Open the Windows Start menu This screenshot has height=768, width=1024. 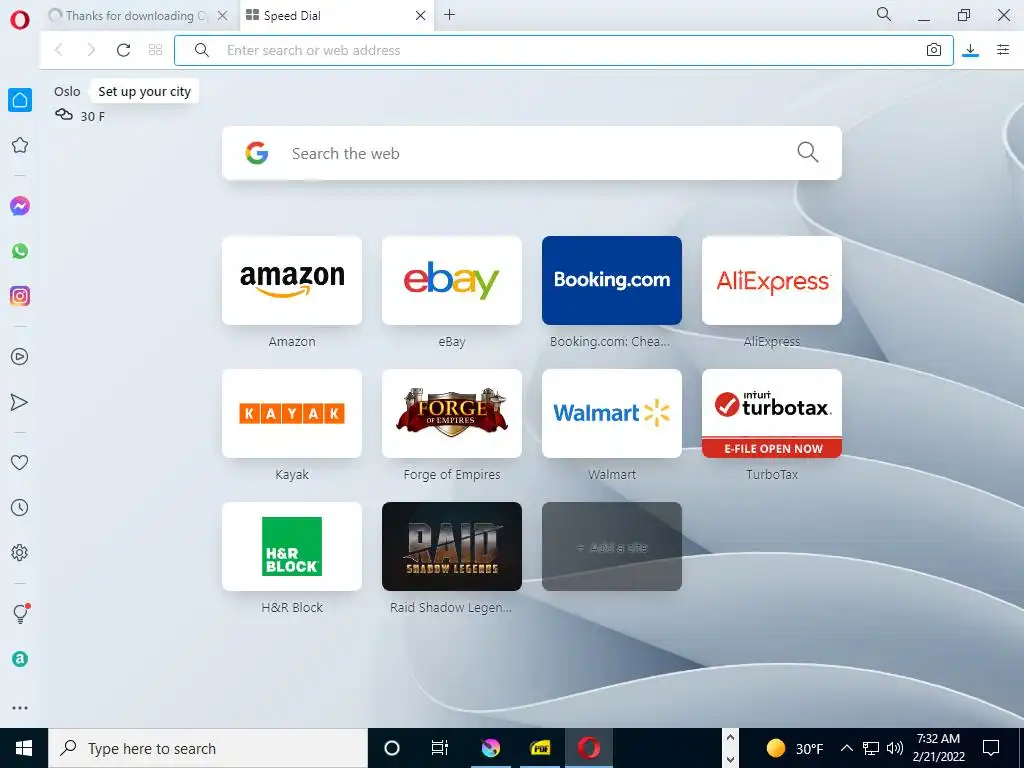click(24, 748)
